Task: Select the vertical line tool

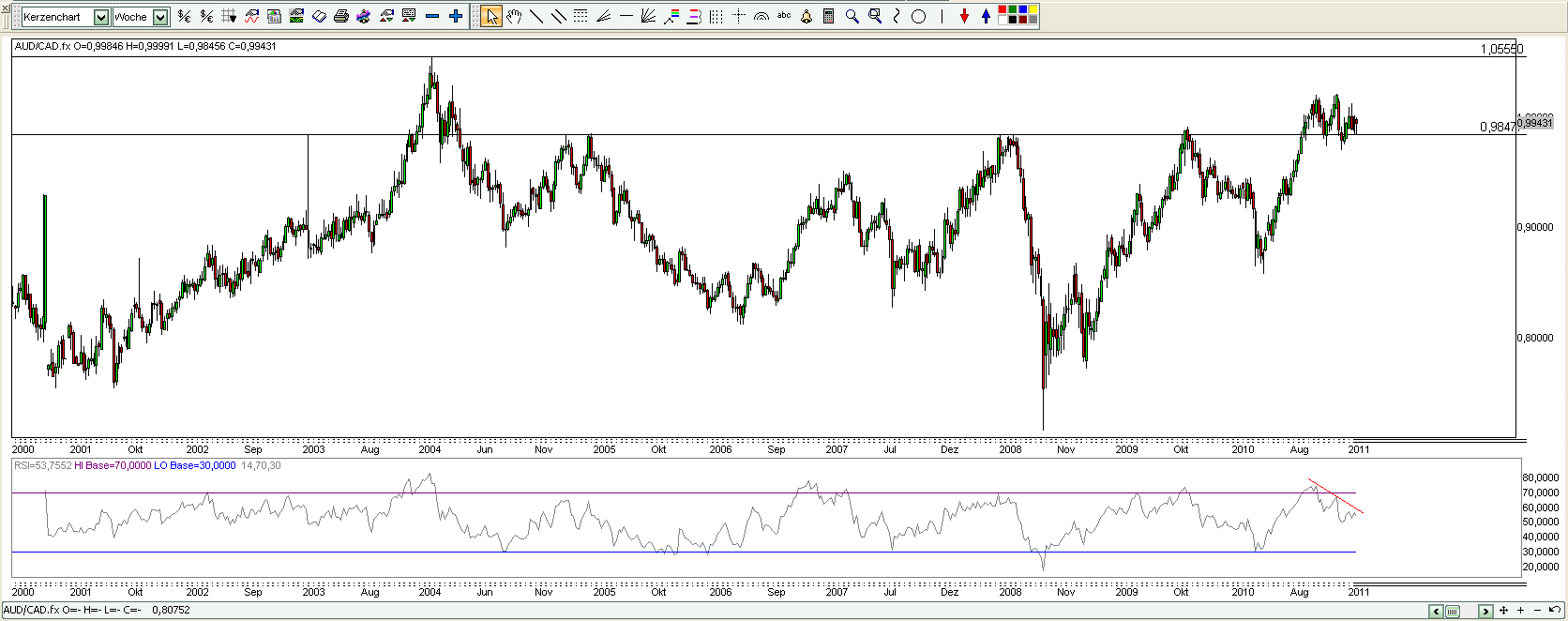Action: (x=942, y=16)
